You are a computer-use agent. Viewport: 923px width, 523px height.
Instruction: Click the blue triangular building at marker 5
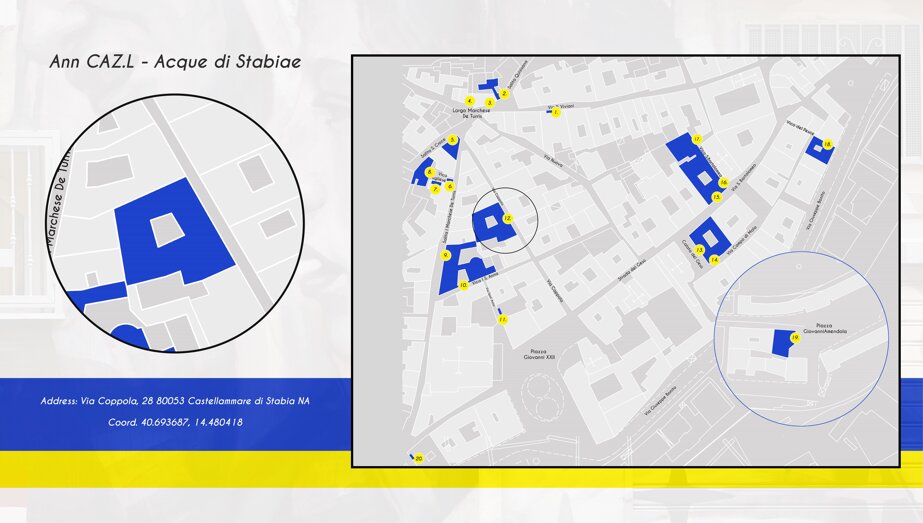[x=453, y=150]
